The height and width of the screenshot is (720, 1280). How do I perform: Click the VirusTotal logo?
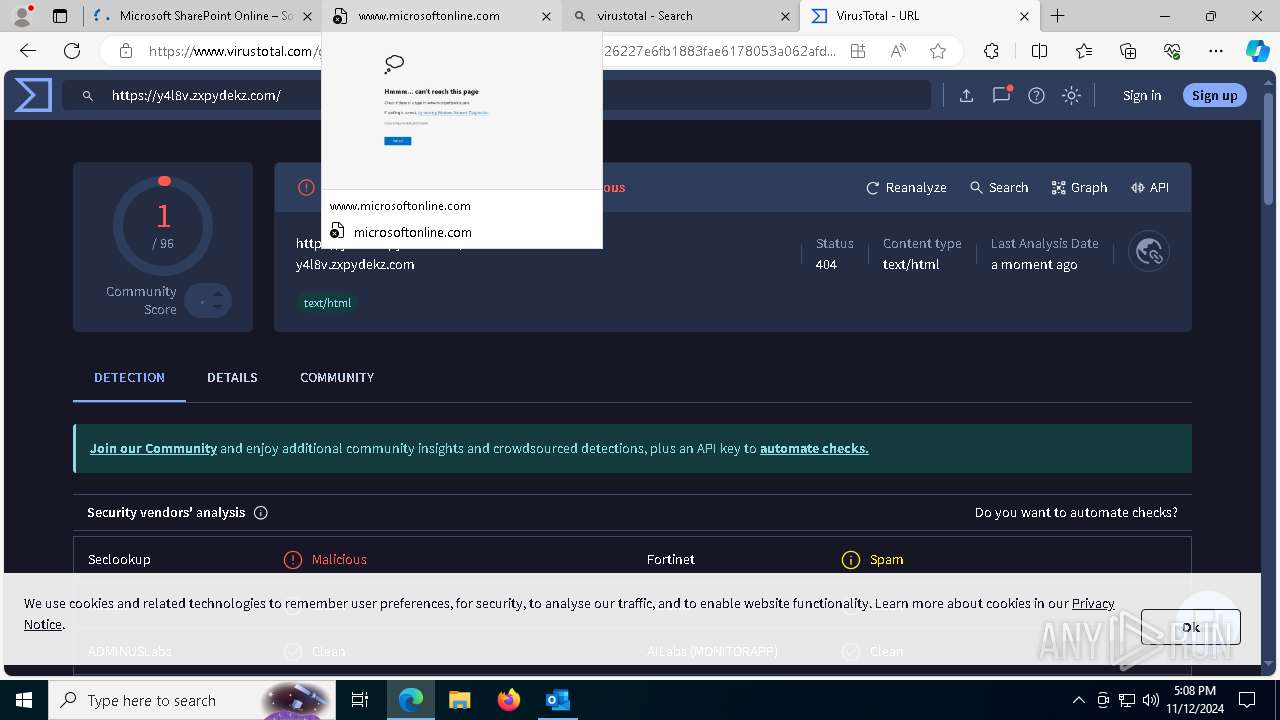click(x=33, y=95)
